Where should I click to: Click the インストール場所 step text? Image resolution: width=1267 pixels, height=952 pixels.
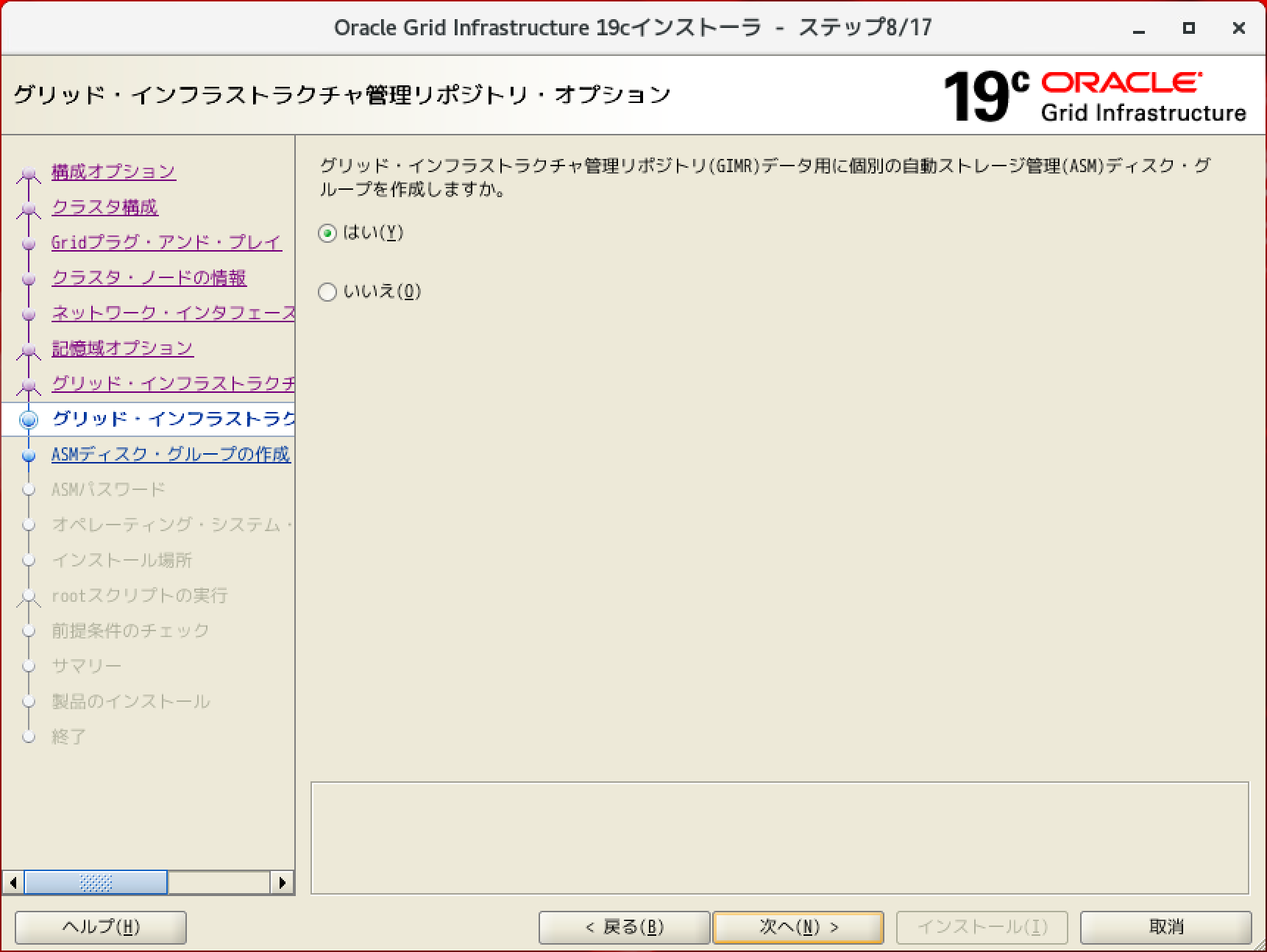click(x=121, y=560)
